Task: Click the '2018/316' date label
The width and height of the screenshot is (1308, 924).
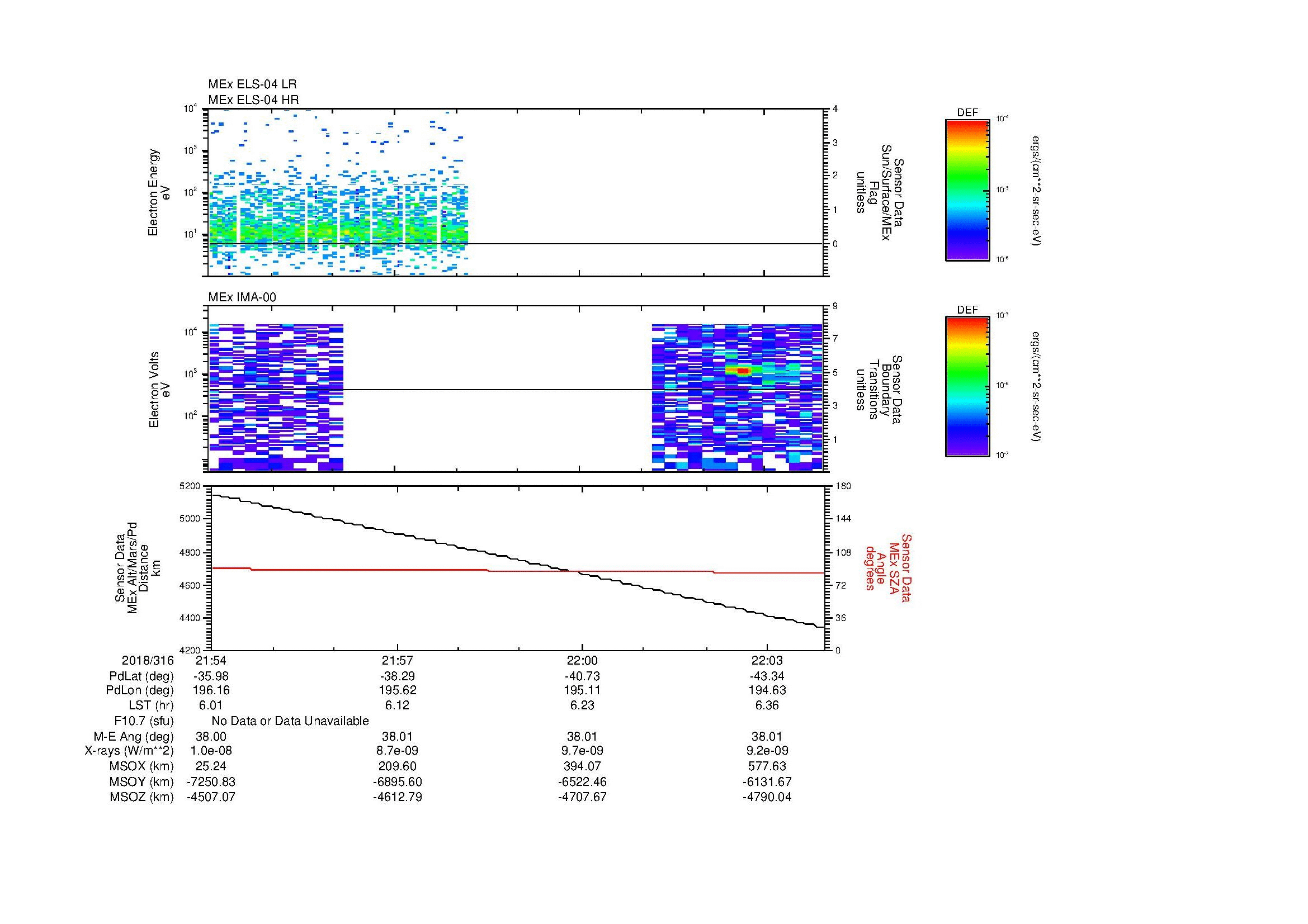Action: [x=148, y=661]
